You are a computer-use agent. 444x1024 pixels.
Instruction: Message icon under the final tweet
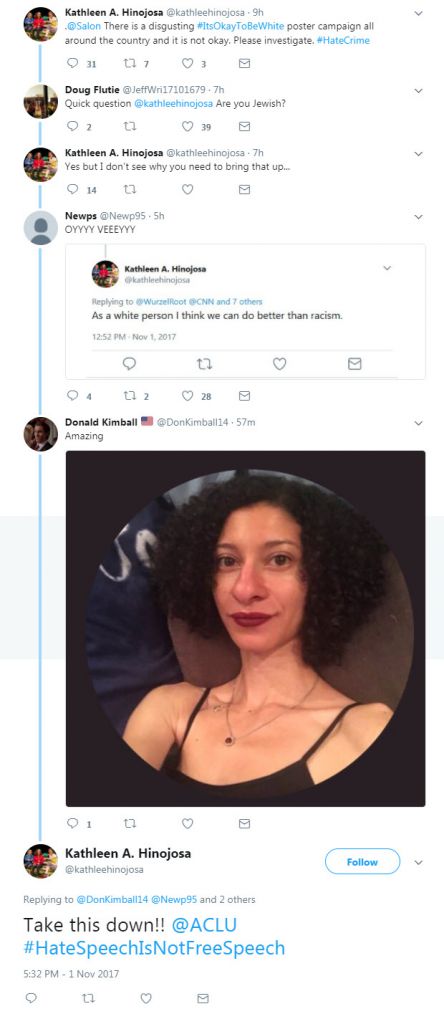coord(203,999)
